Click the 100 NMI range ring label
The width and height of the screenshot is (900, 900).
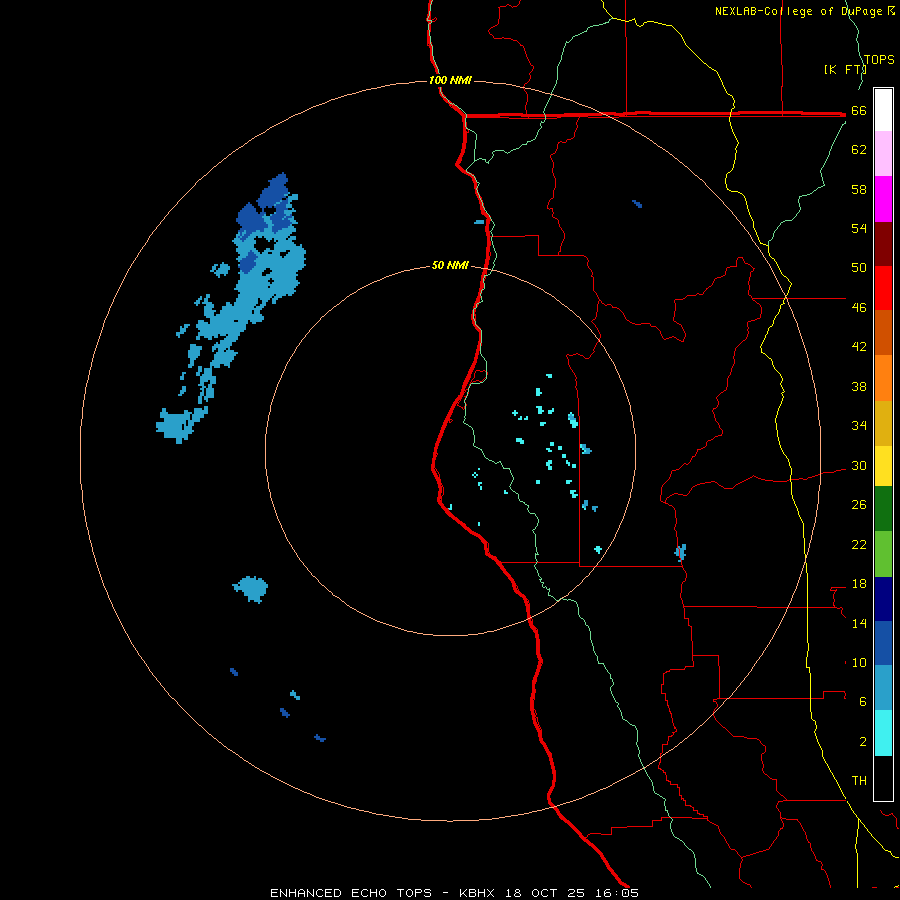pyautogui.click(x=450, y=80)
